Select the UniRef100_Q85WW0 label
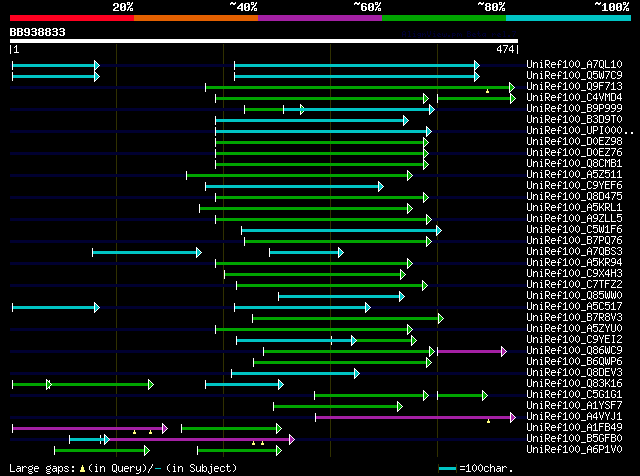The height and width of the screenshot is (476, 640). coord(574,296)
